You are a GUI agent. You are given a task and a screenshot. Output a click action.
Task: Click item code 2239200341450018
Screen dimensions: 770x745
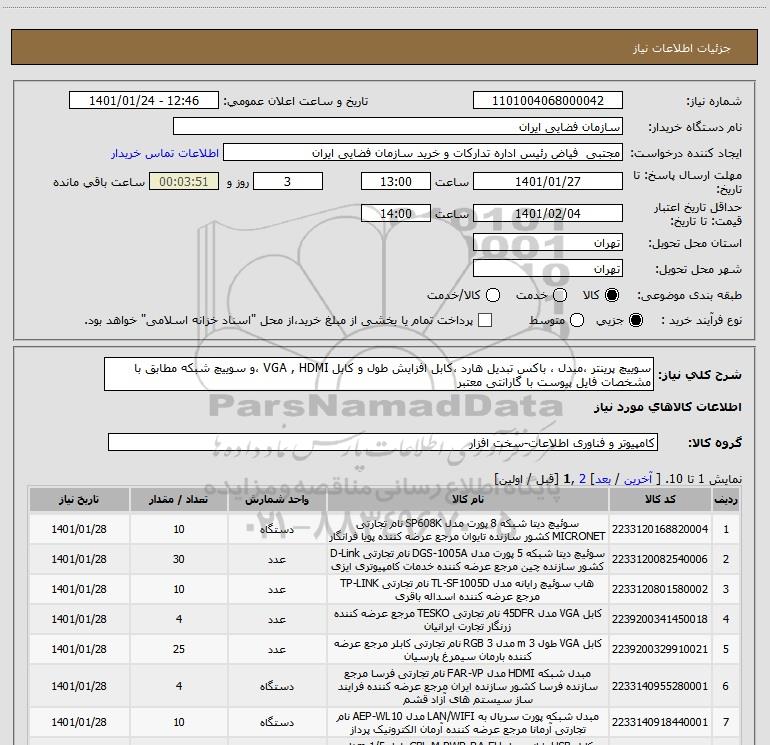click(660, 619)
